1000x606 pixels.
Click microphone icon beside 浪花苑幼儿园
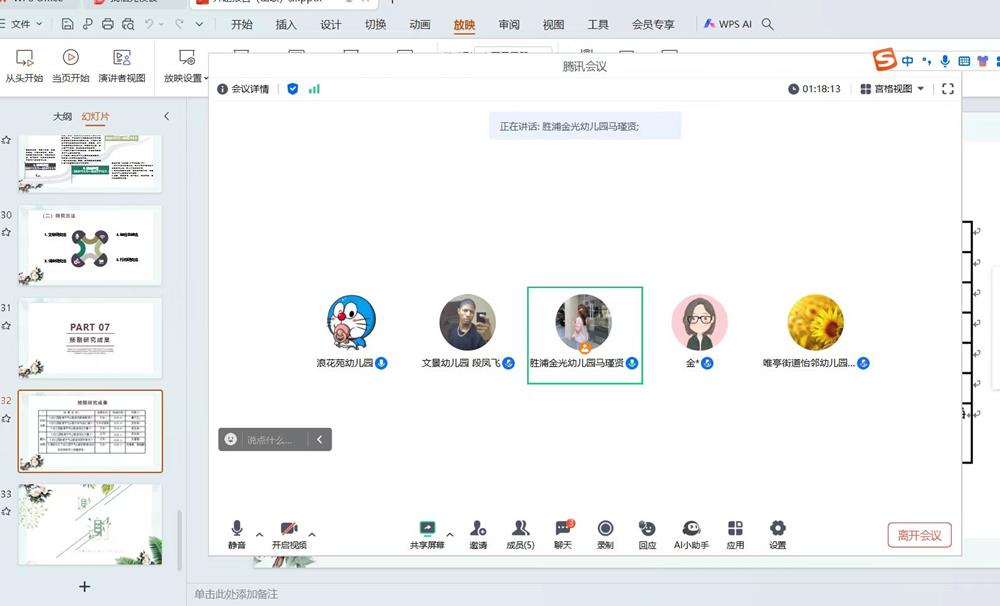(x=381, y=363)
